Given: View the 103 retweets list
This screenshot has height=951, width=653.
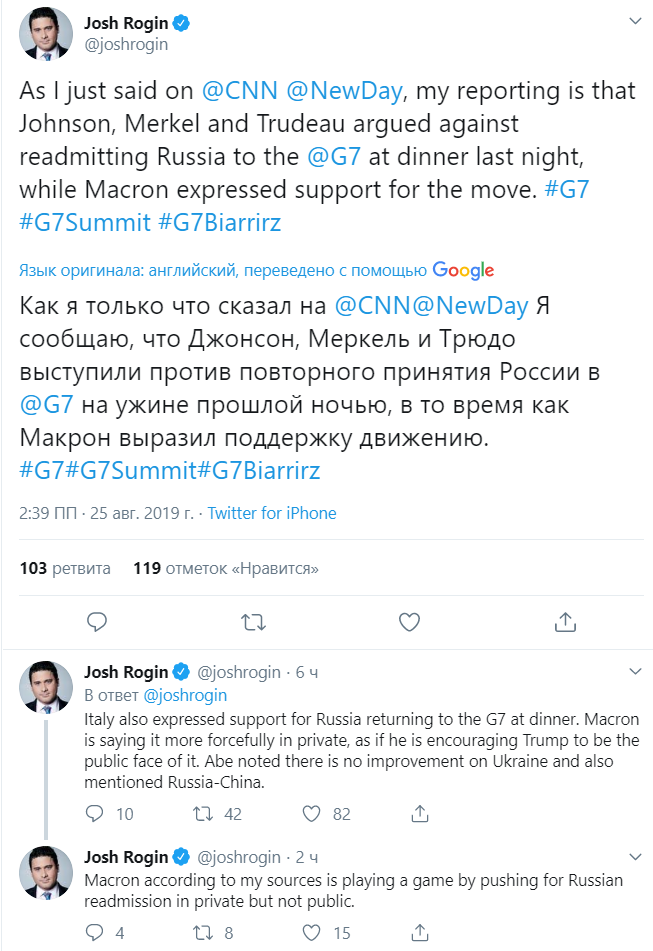Looking at the screenshot, I should [65, 568].
